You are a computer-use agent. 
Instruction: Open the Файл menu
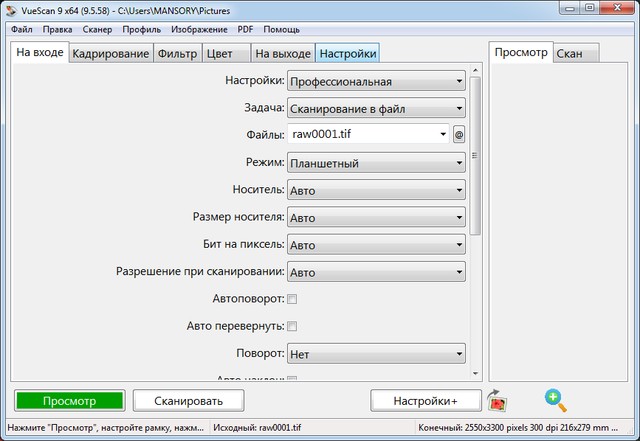(22, 29)
